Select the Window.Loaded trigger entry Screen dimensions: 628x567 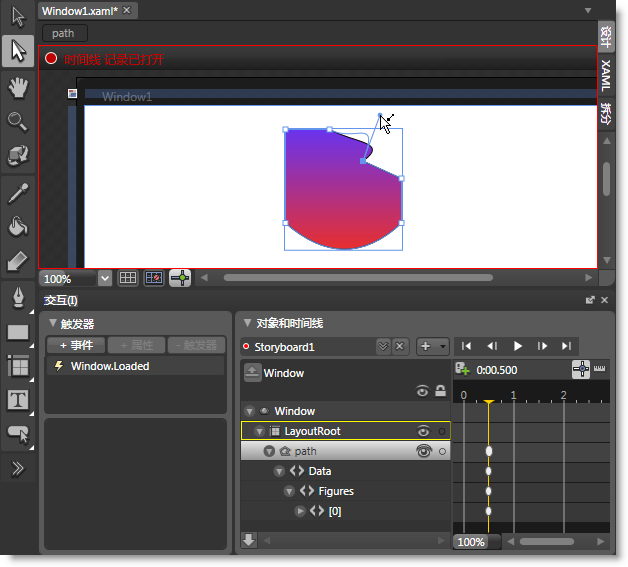(x=109, y=366)
